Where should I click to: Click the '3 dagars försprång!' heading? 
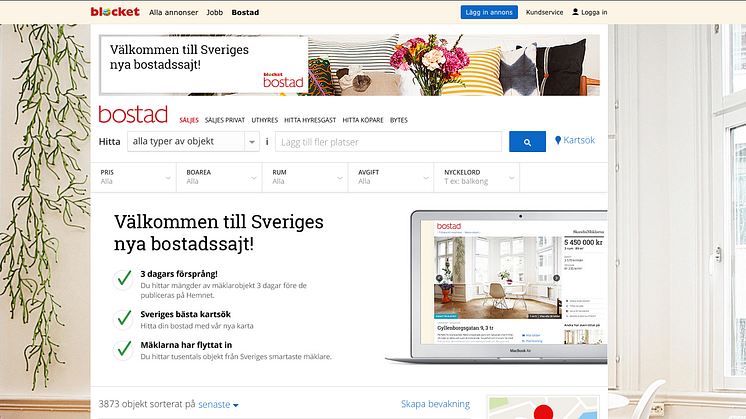(x=179, y=274)
